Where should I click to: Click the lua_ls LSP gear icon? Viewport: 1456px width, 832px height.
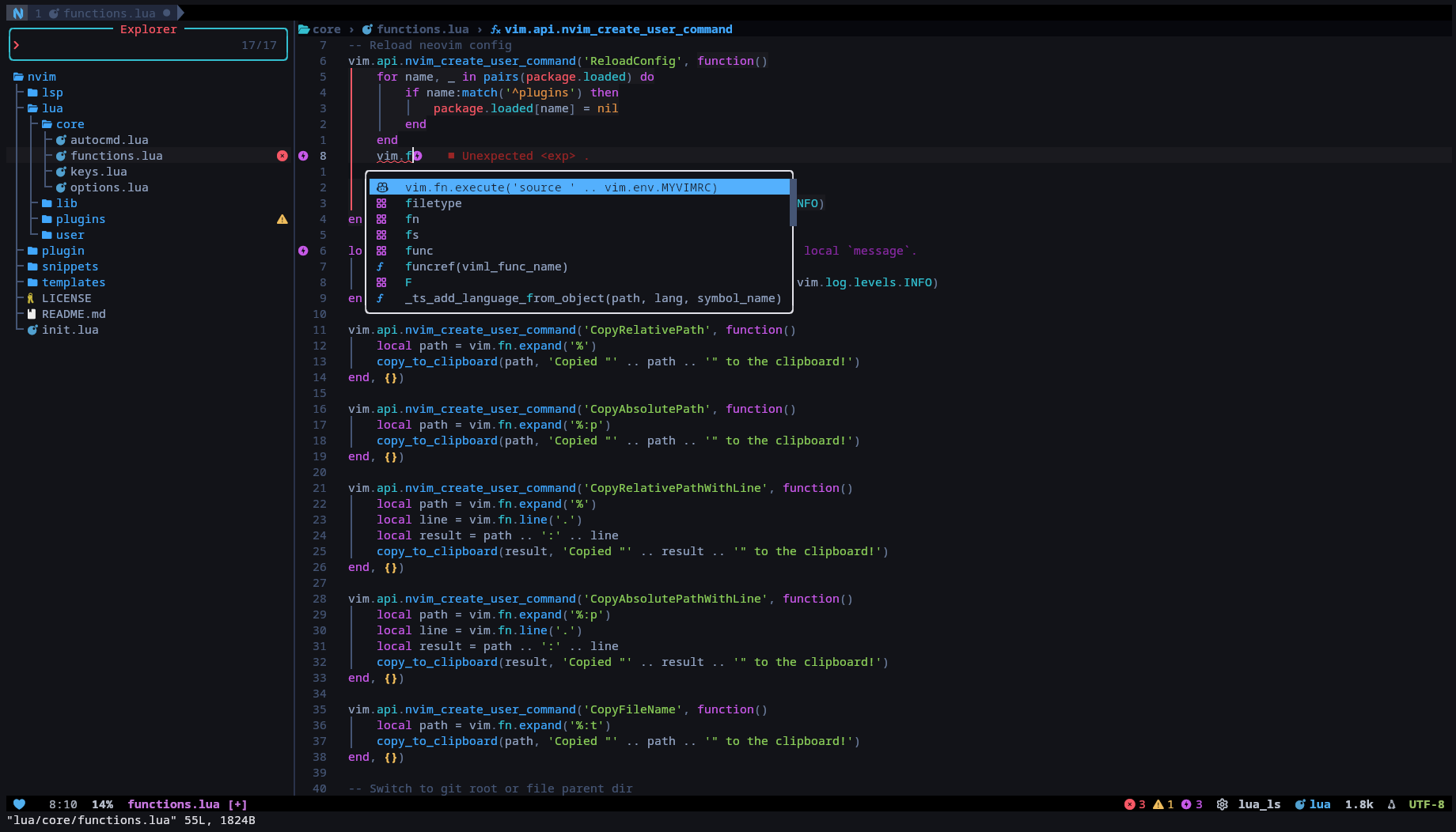[x=1223, y=804]
